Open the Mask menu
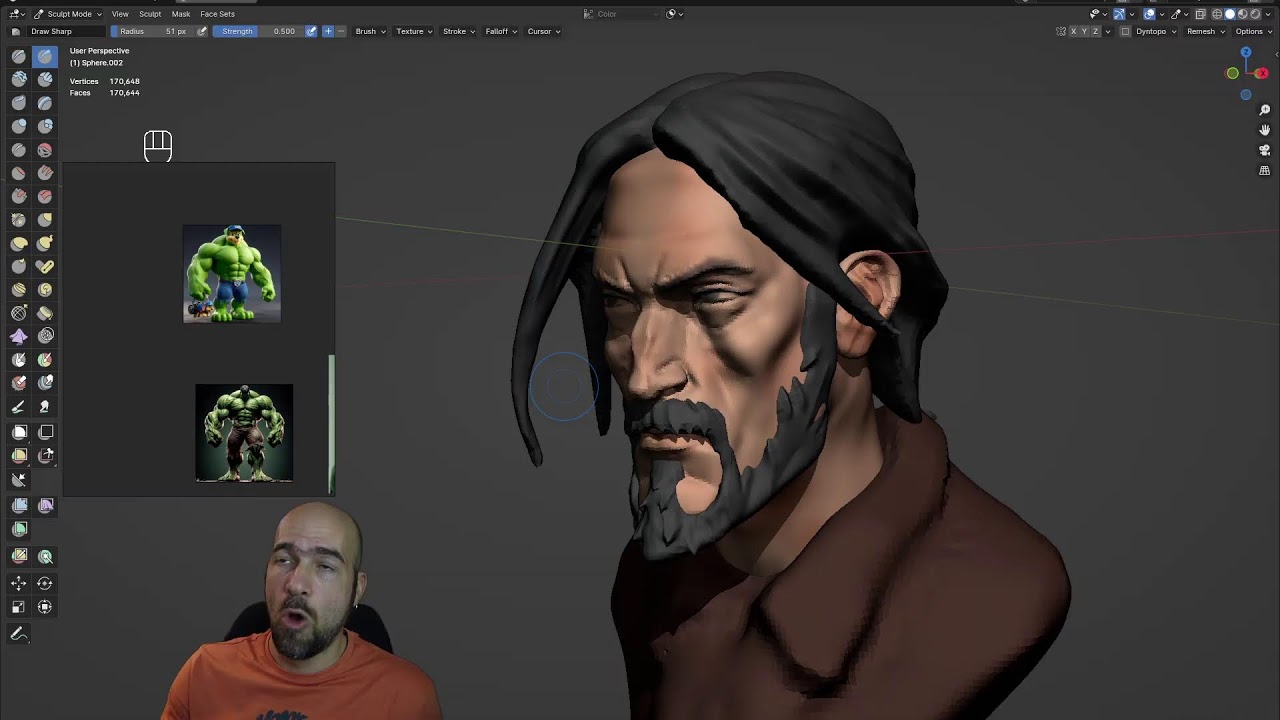 tap(181, 14)
